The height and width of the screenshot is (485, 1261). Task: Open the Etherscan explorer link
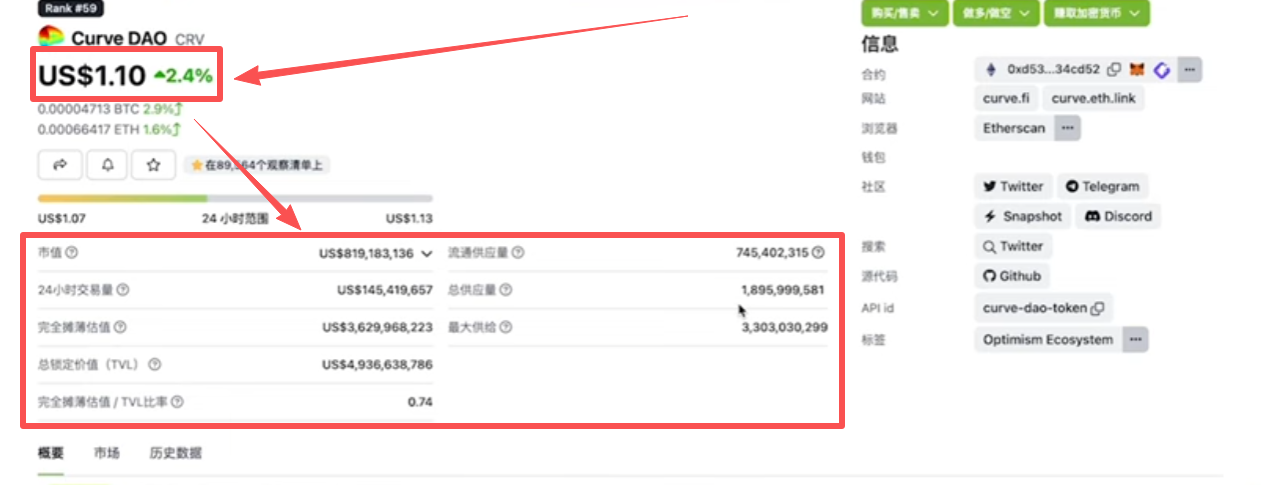pos(1014,128)
